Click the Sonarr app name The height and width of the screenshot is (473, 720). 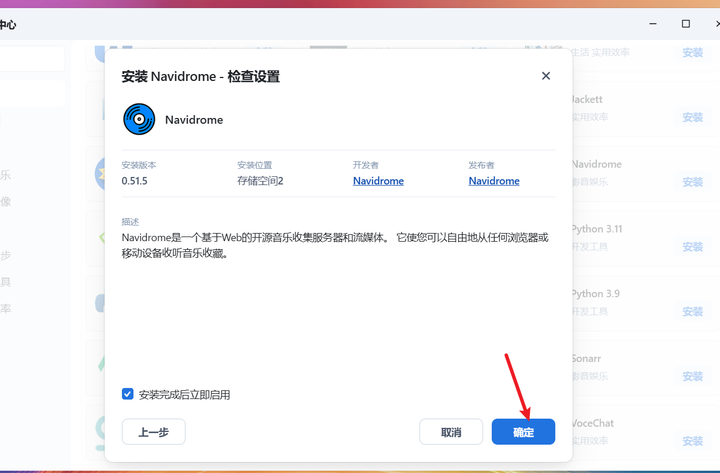(x=586, y=358)
